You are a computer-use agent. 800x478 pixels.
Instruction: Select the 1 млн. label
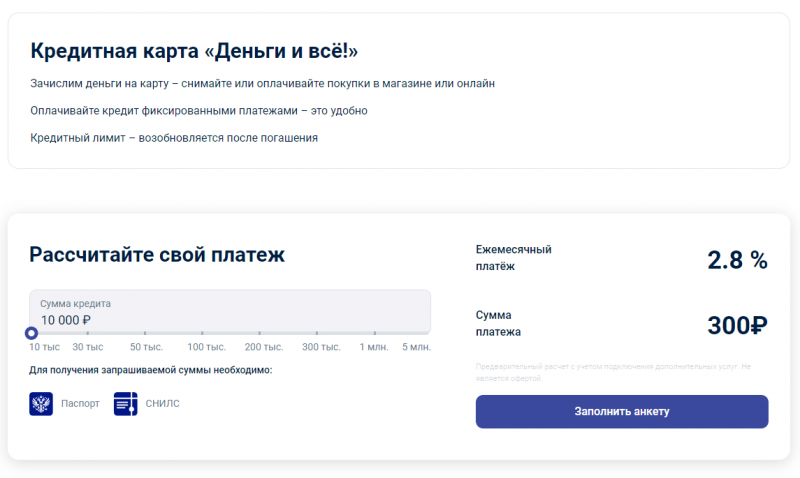tap(374, 347)
